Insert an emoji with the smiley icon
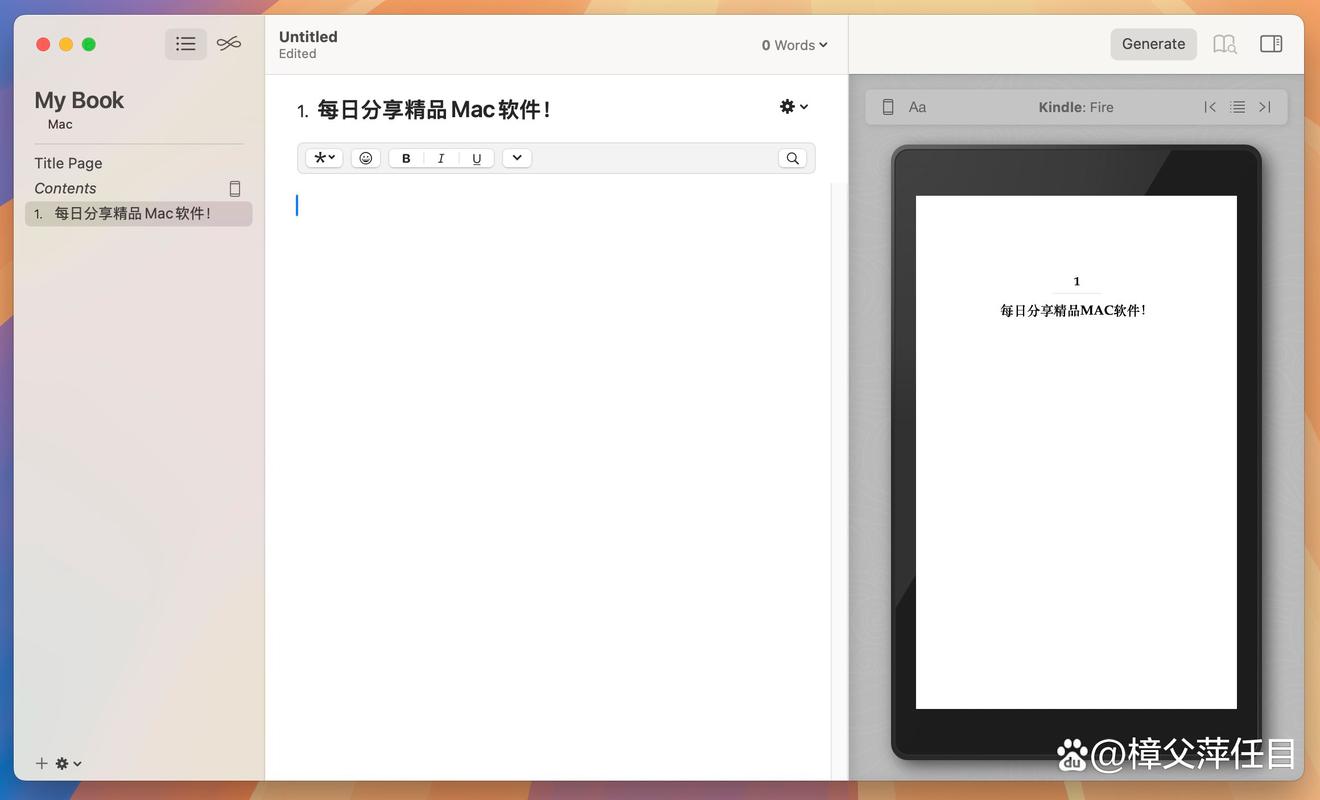Viewport: 1320px width, 800px height. pos(366,158)
